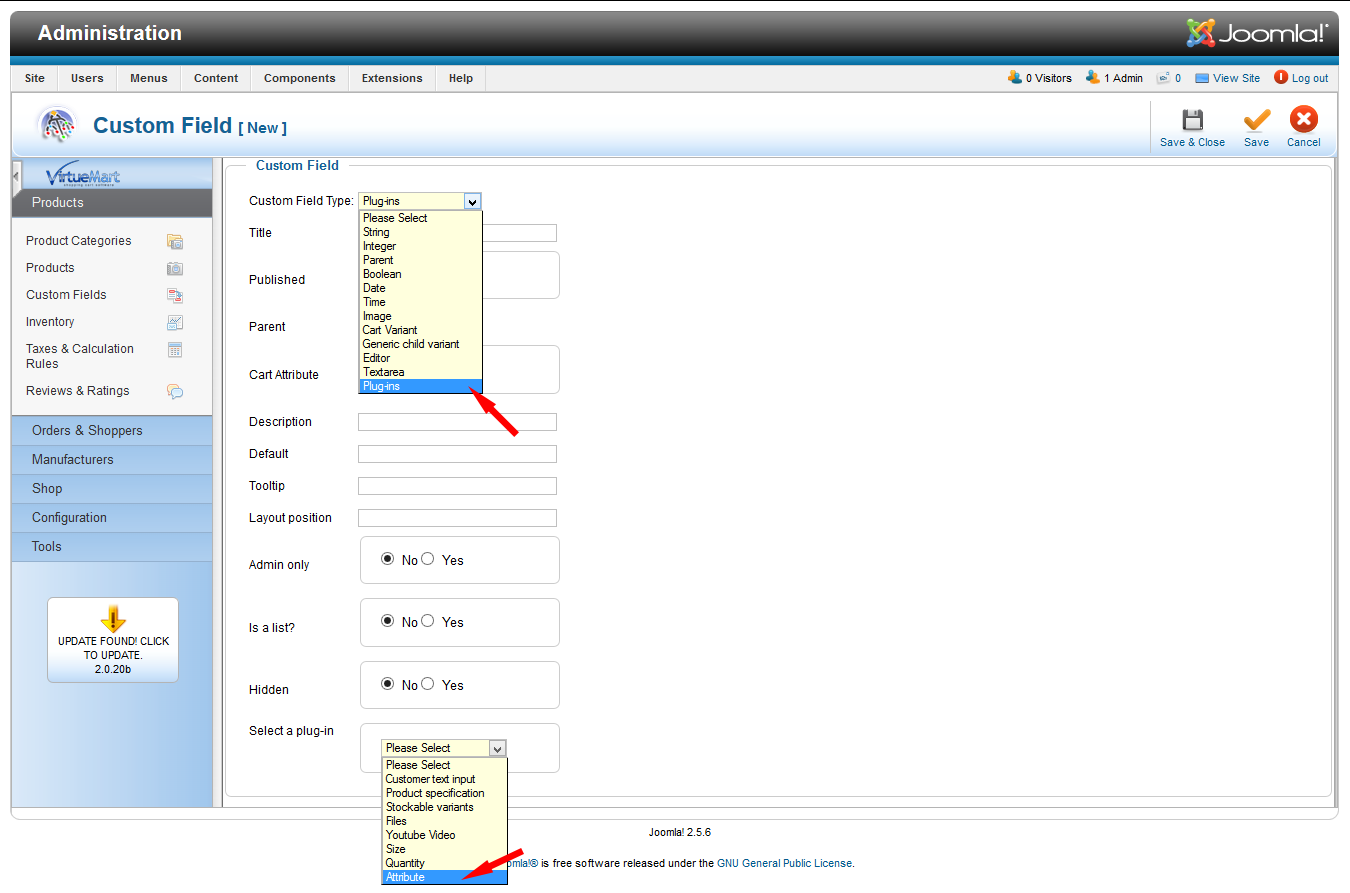Image resolution: width=1350 pixels, height=893 pixels.
Task: Click the Inventory icon in sidebar
Action: (175, 322)
